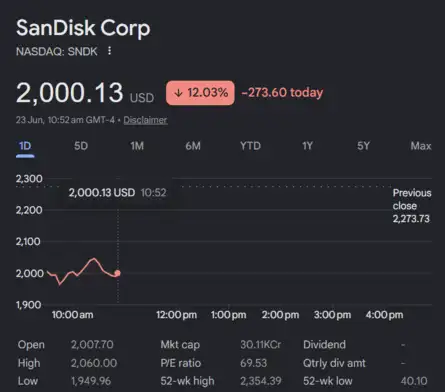The height and width of the screenshot is (392, 445).
Task: Select the 6M time range tab
Action: [193, 146]
